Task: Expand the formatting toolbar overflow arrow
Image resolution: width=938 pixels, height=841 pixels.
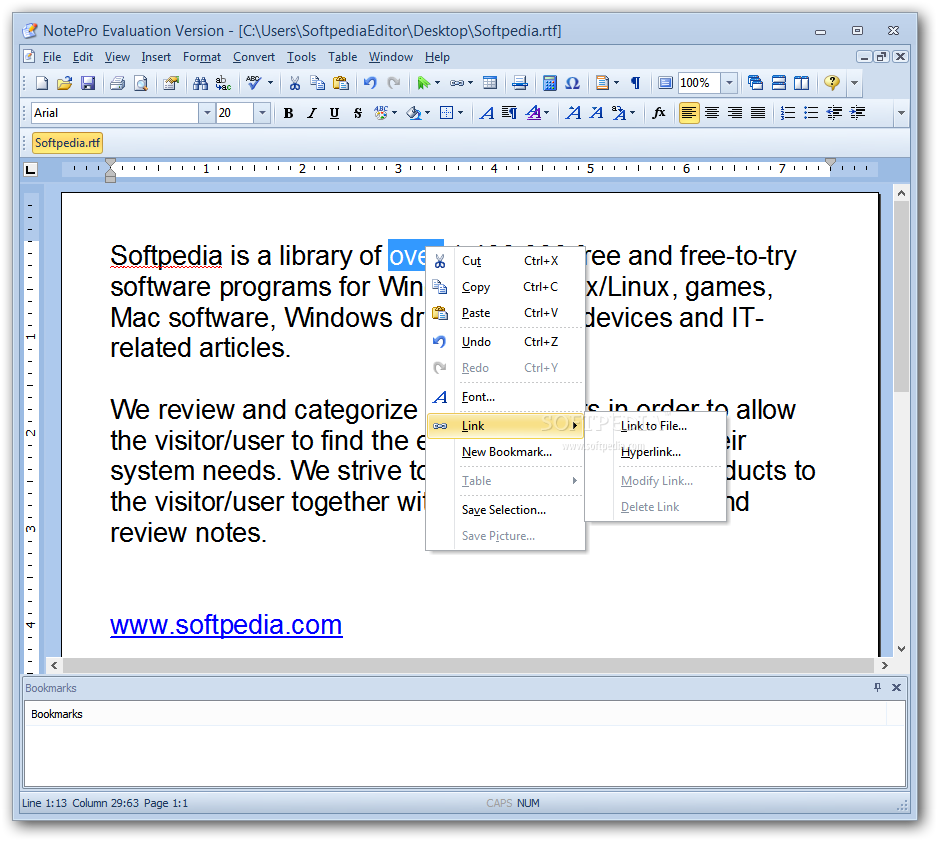Action: [x=902, y=112]
